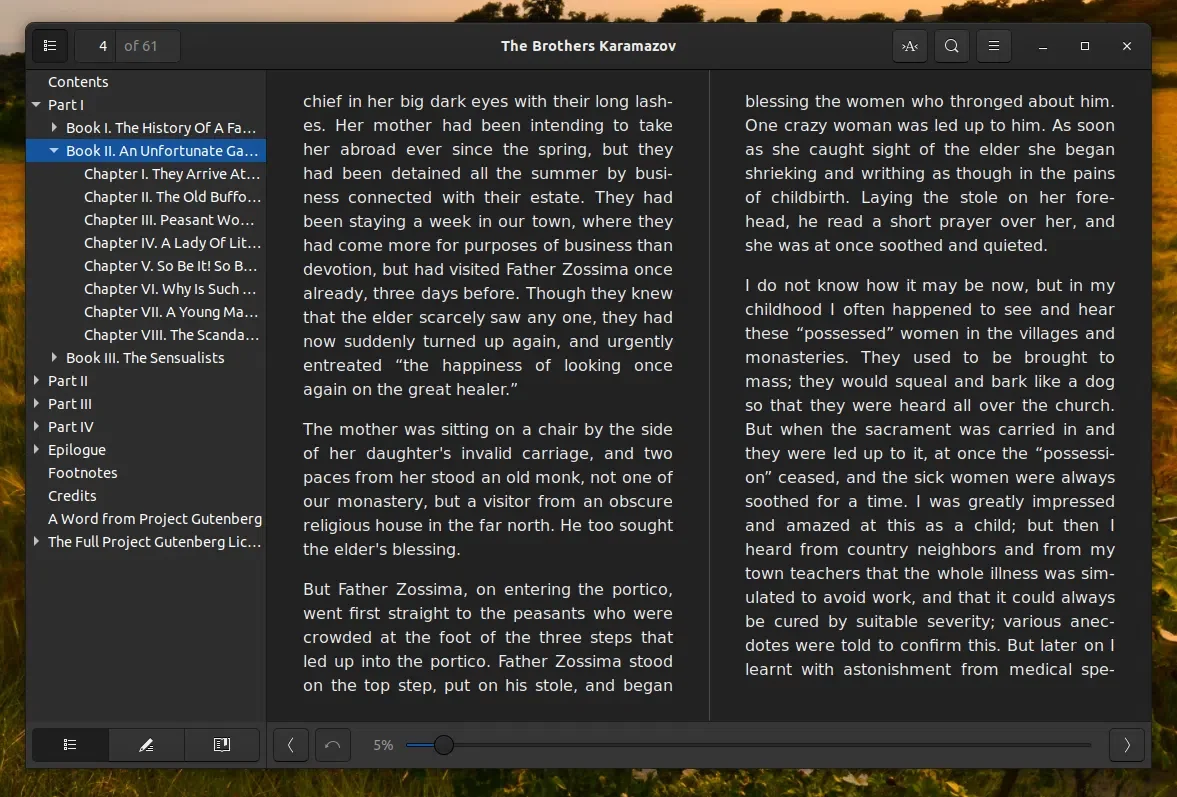
Task: Toggle the sidebar with the header list icon
Action: click(x=50, y=46)
